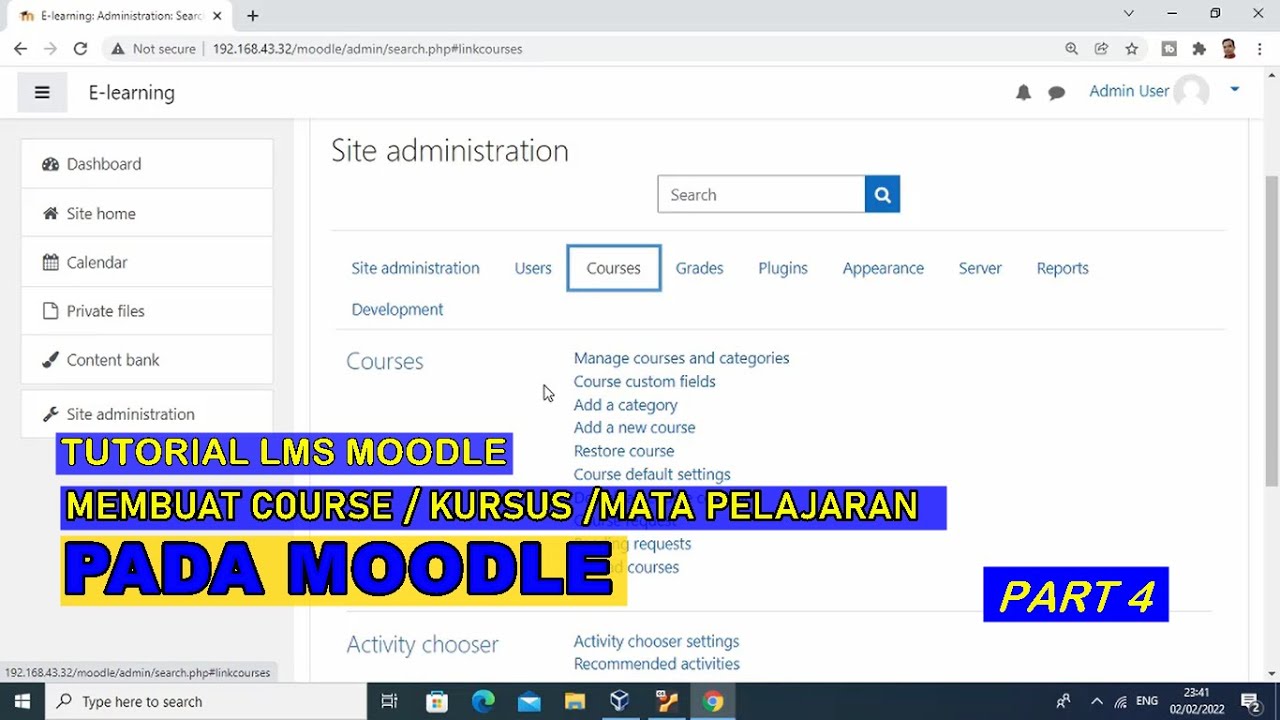Open the Extensions puzzle icon
Viewport: 1280px width, 720px height.
(x=1199, y=48)
